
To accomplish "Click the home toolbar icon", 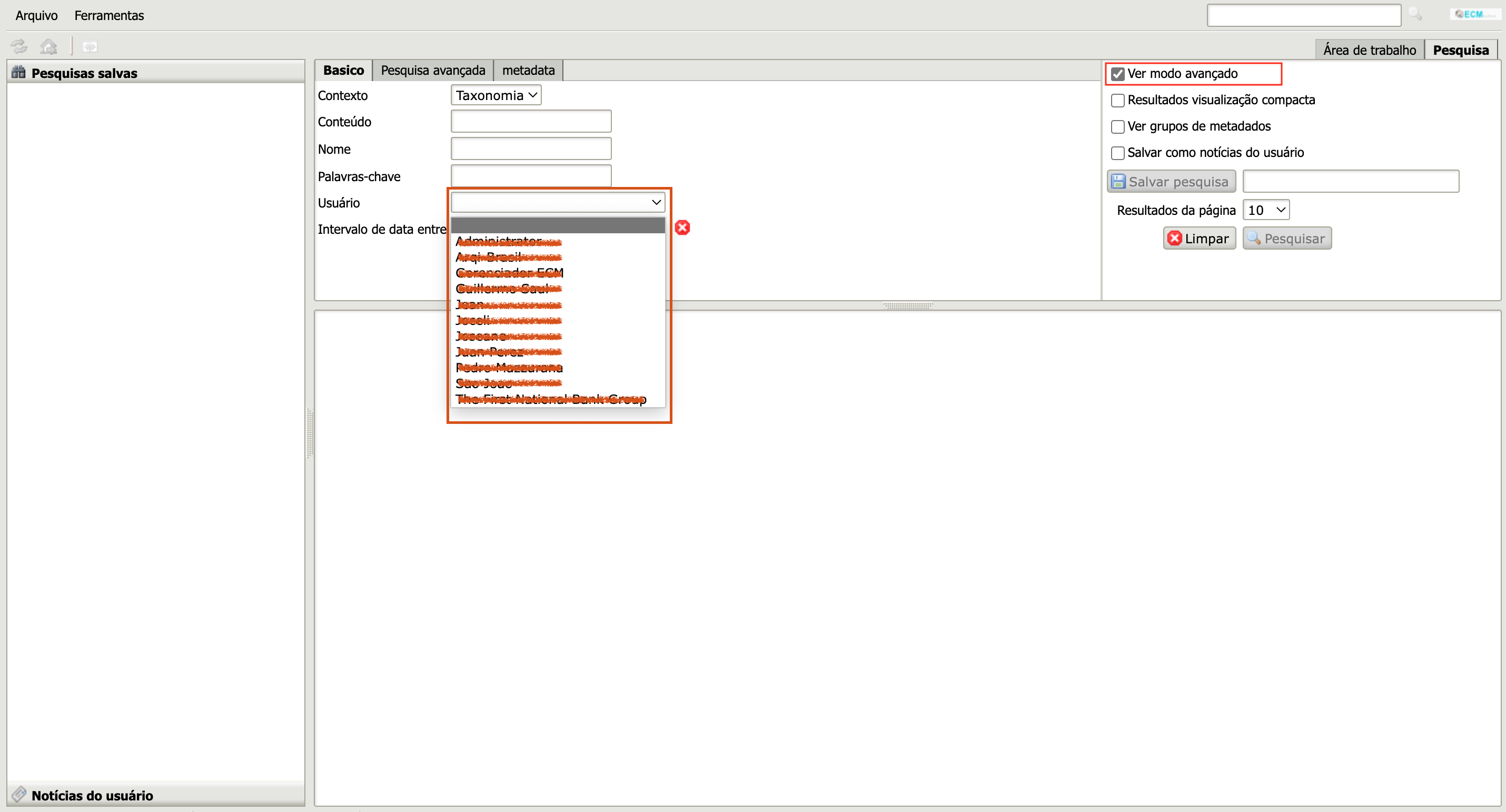I will 48,46.
